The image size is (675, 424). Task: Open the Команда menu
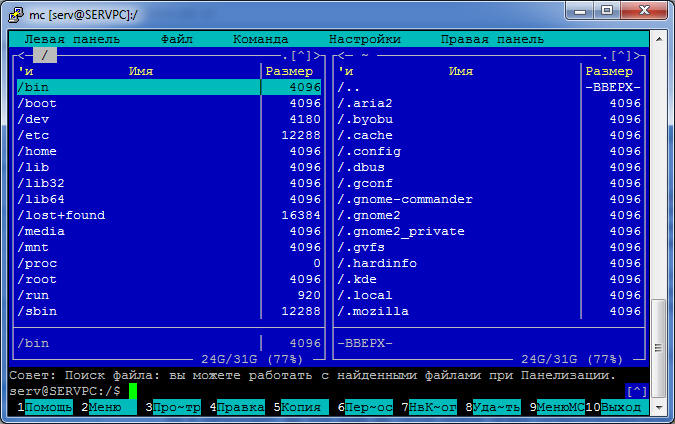pos(260,39)
